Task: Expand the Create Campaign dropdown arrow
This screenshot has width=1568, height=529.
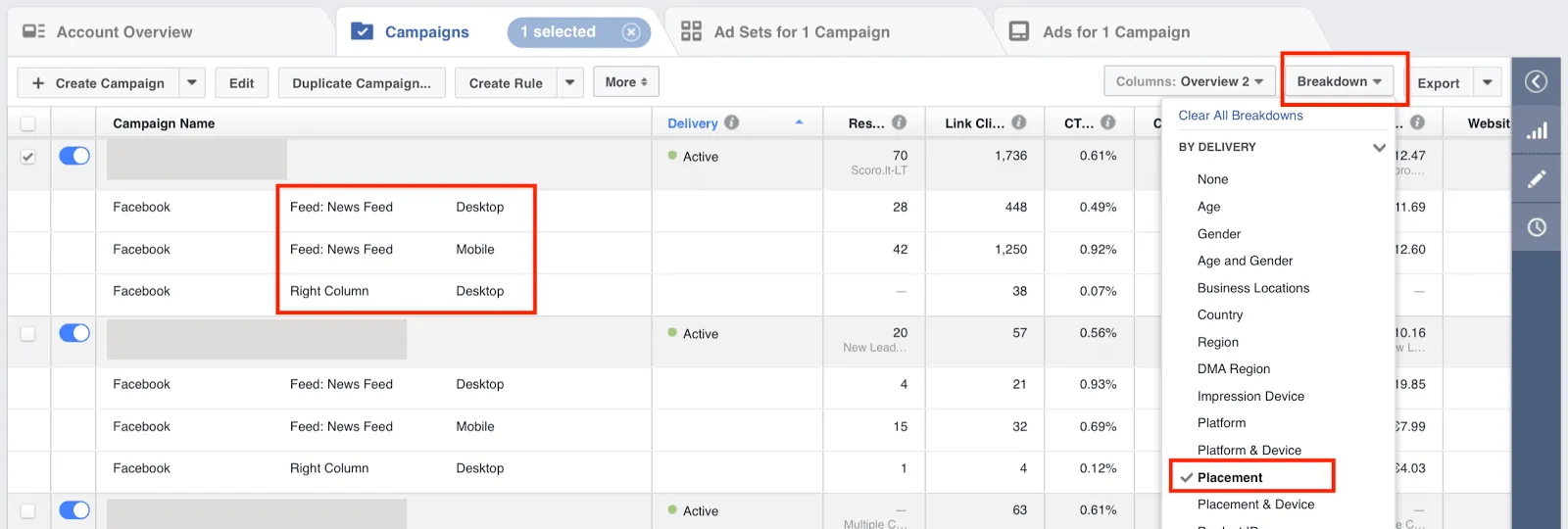Action: (x=192, y=83)
